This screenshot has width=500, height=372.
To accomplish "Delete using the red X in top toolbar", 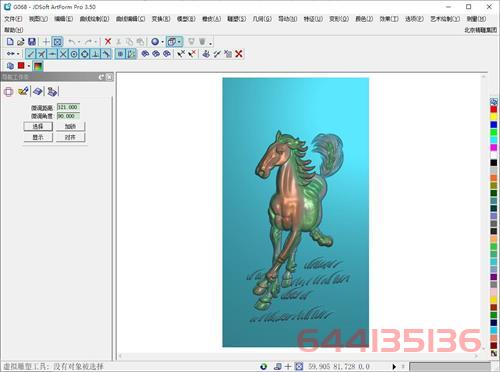I will pyautogui.click(x=108, y=42).
